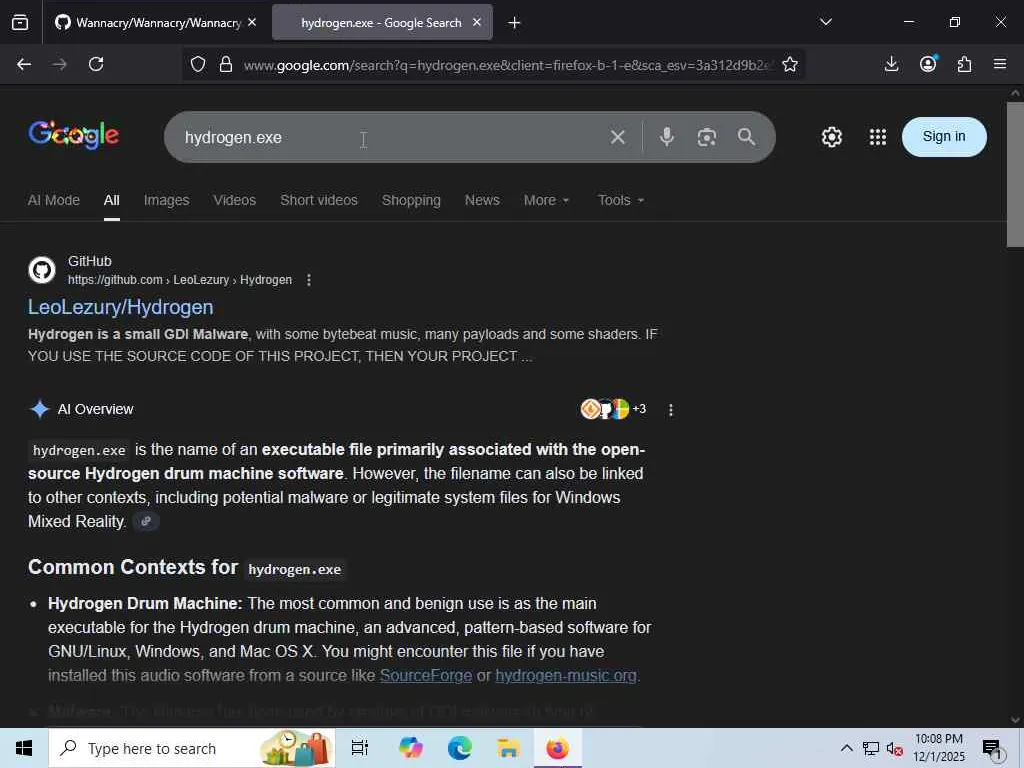Click the Firefox taskbar icon

pos(557,748)
